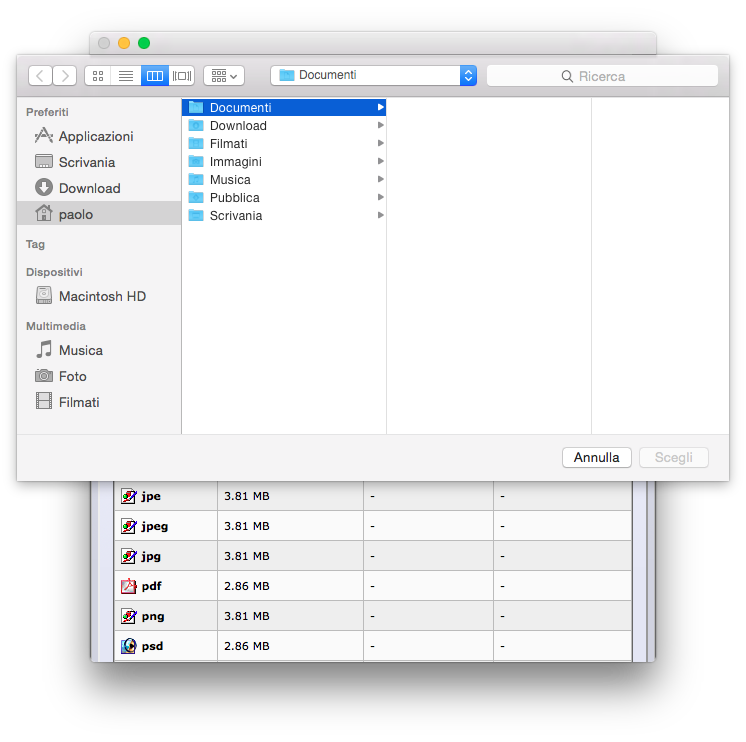746x742 pixels.
Task: Click the 3.81 MB cell in jpe row
Action: (290, 496)
